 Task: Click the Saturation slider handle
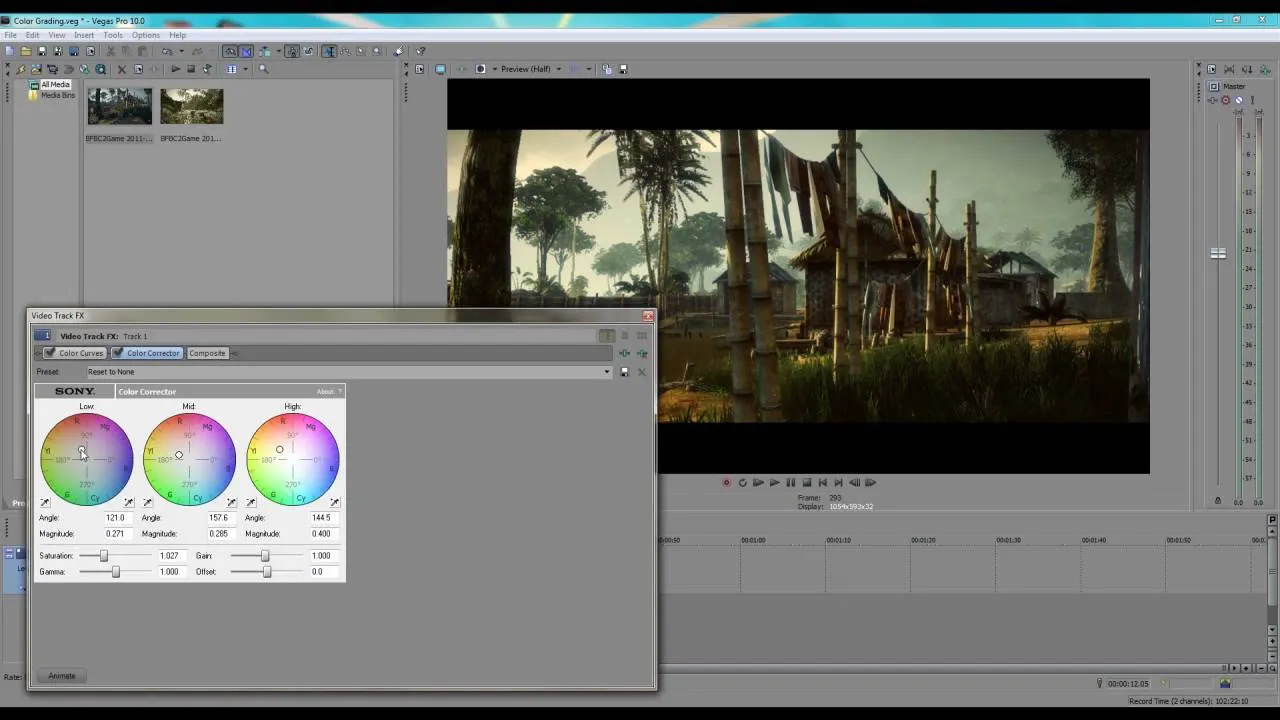tap(104, 556)
